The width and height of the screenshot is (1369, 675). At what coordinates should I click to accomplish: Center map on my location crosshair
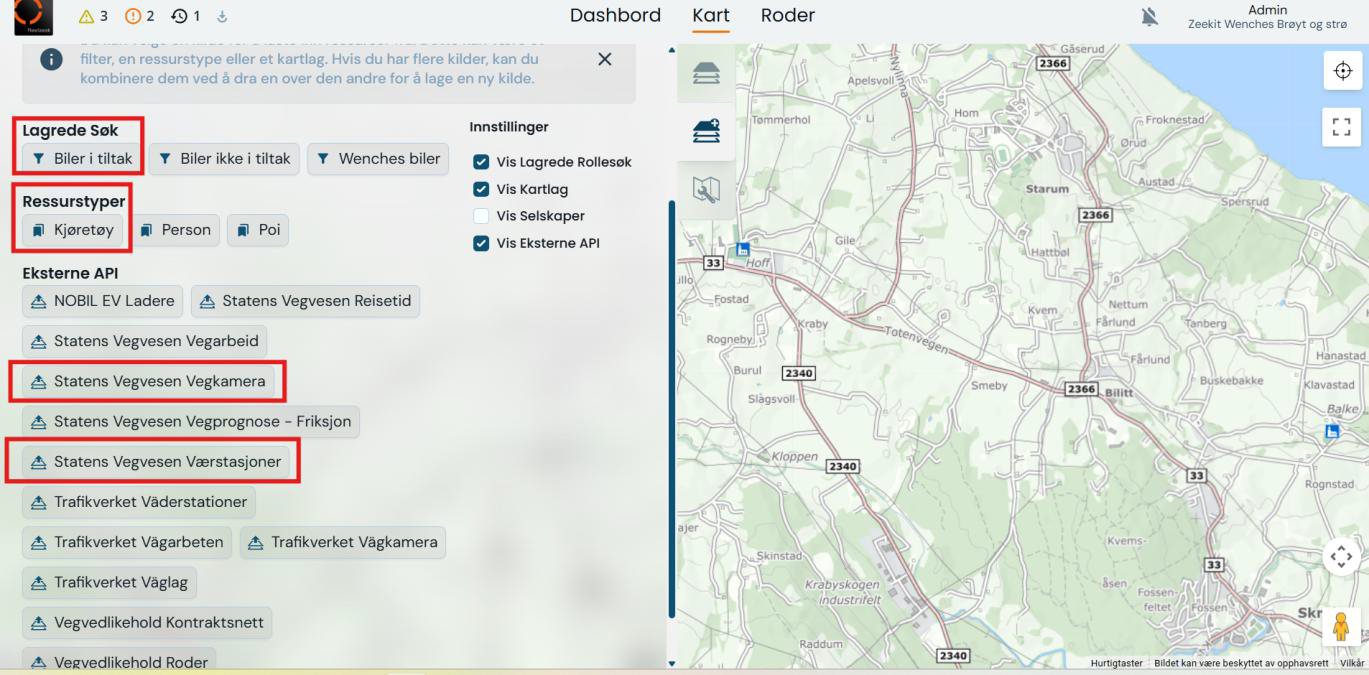click(1343, 72)
